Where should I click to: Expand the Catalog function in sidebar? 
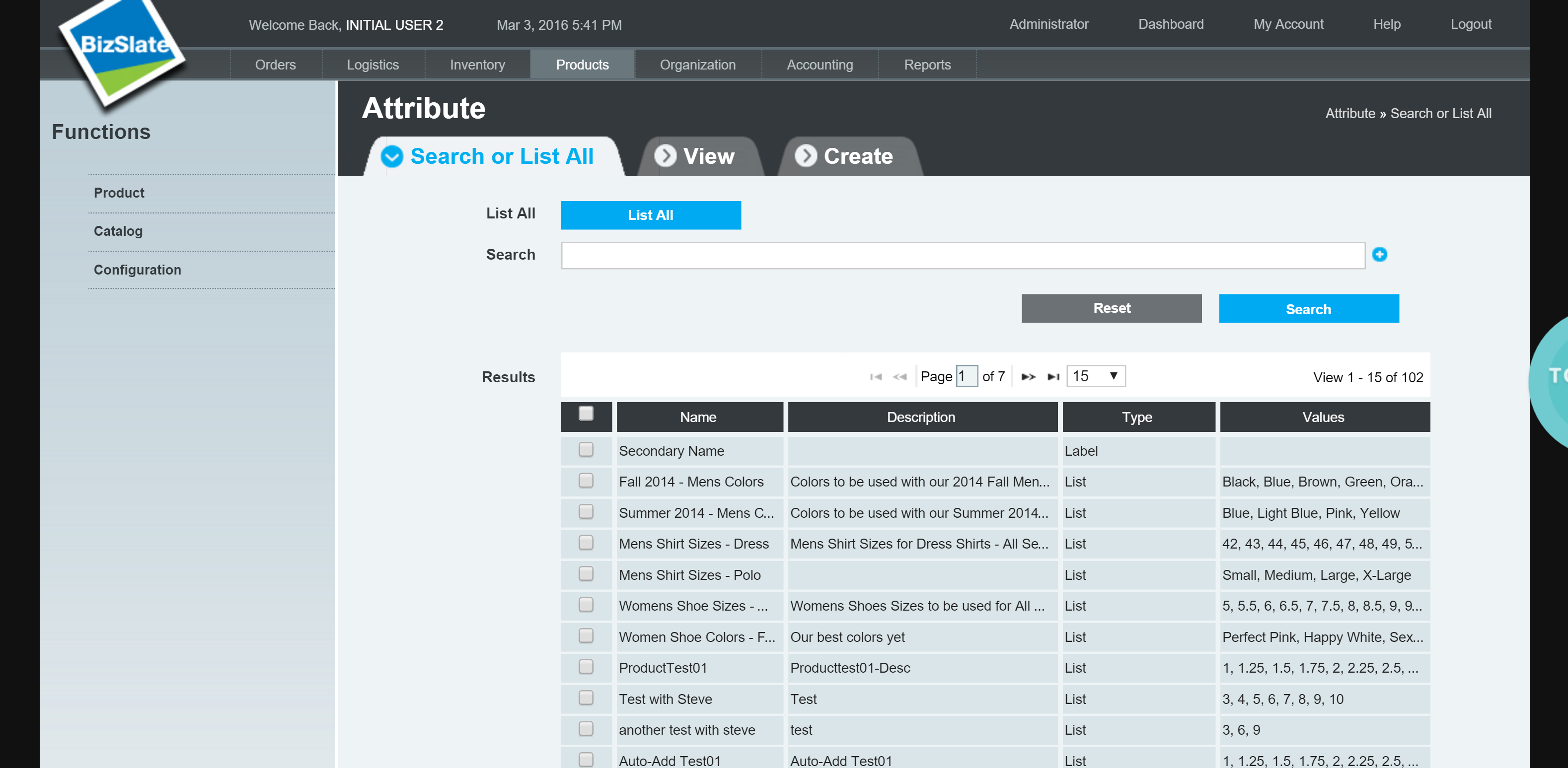[x=118, y=231]
